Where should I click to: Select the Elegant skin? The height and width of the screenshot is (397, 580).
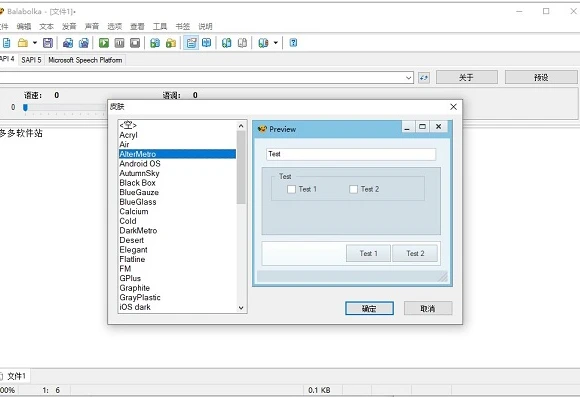(x=177, y=250)
